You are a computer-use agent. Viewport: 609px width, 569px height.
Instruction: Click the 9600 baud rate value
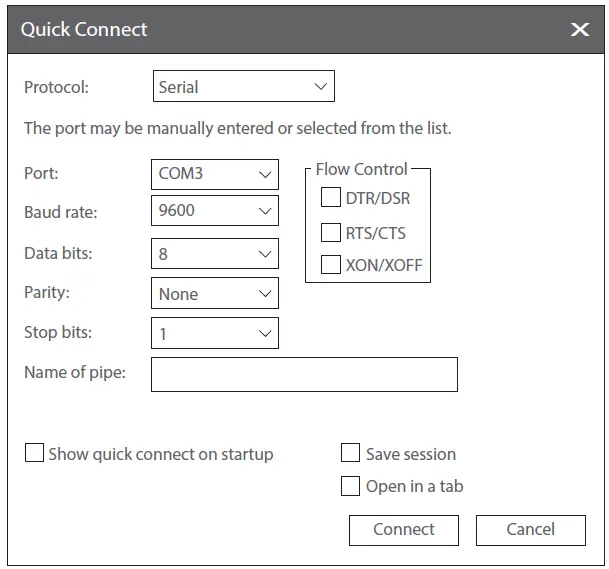tap(177, 211)
